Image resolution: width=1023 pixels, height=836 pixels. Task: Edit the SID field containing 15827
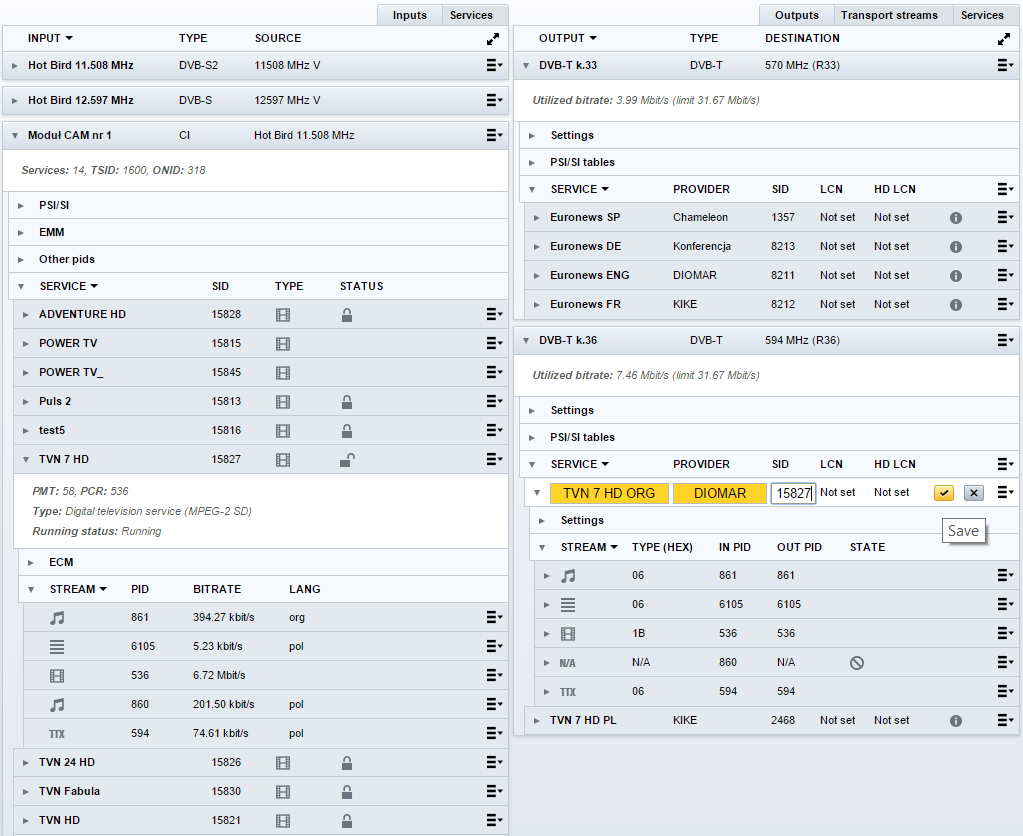793,493
